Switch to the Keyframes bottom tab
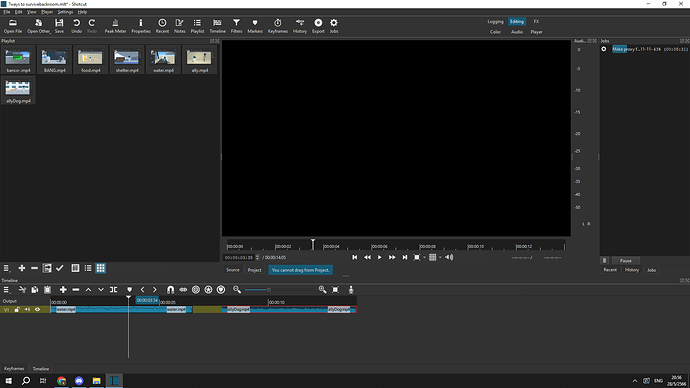 (x=14, y=369)
